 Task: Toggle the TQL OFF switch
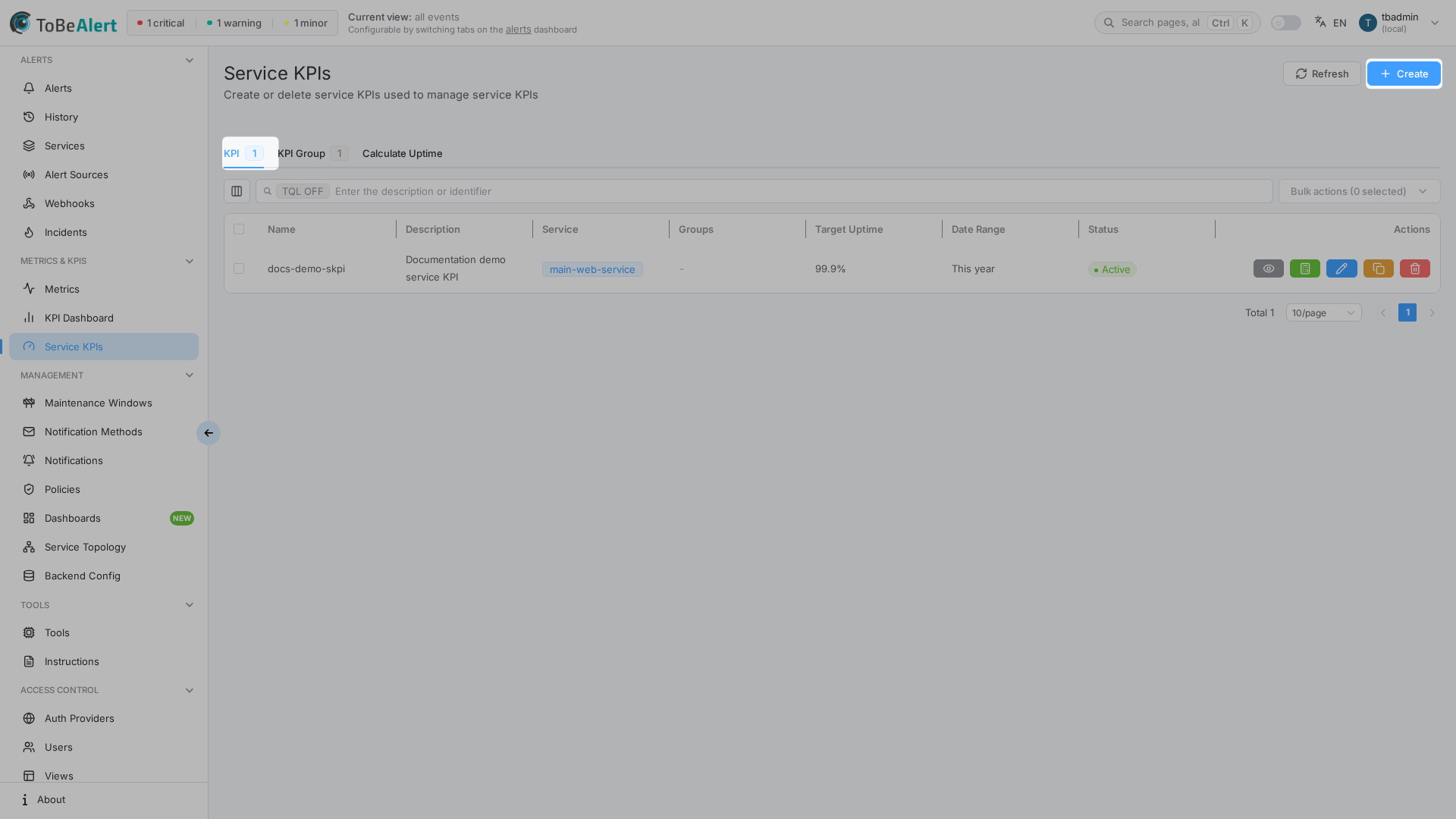pos(303,191)
